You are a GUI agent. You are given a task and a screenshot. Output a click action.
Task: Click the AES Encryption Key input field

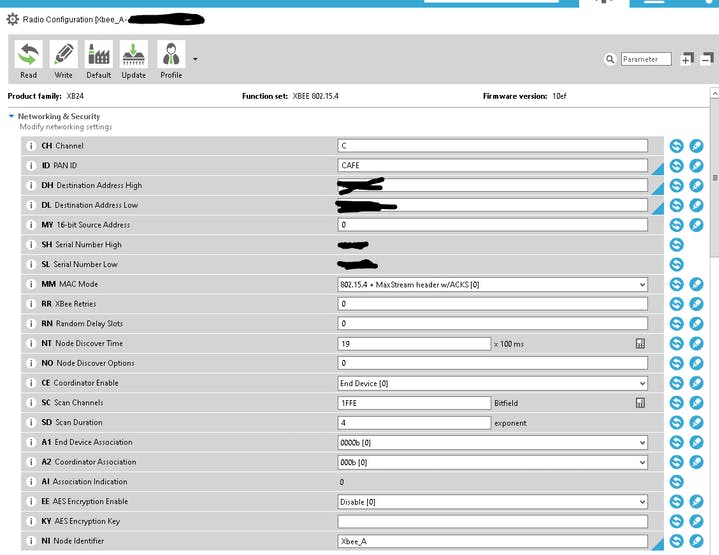point(492,522)
